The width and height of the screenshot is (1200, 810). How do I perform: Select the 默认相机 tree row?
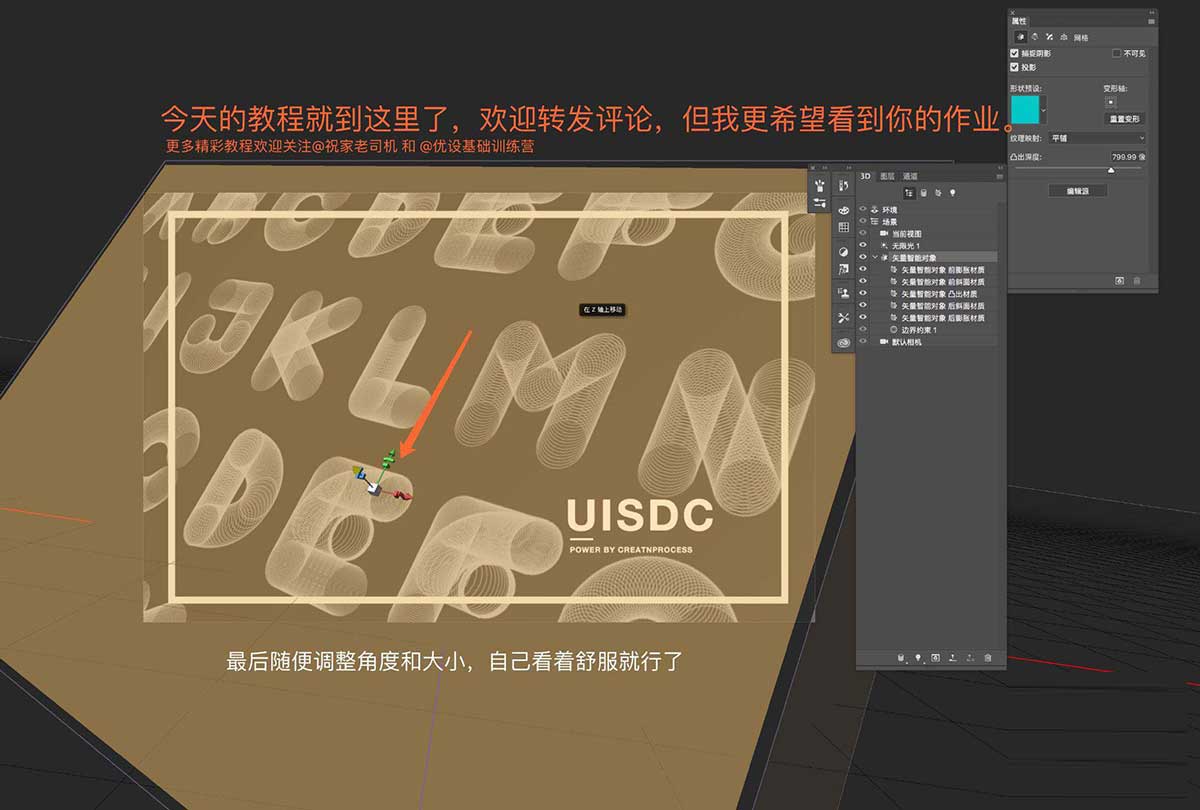point(929,342)
